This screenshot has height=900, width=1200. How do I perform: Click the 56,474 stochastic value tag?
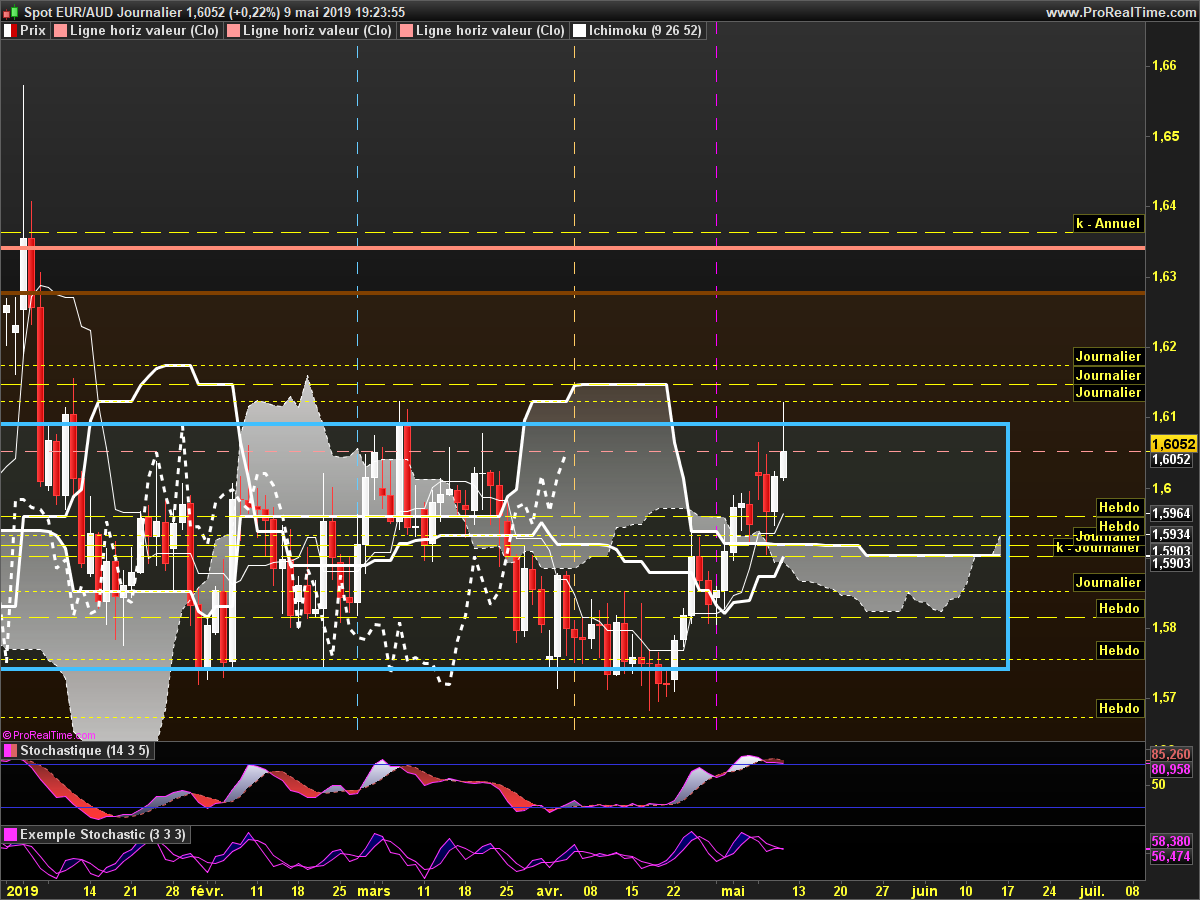tap(1171, 857)
